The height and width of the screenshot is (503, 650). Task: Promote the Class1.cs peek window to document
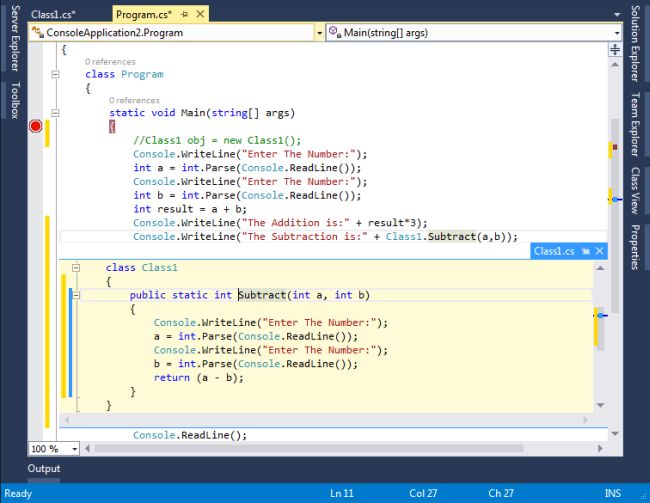tap(585, 251)
